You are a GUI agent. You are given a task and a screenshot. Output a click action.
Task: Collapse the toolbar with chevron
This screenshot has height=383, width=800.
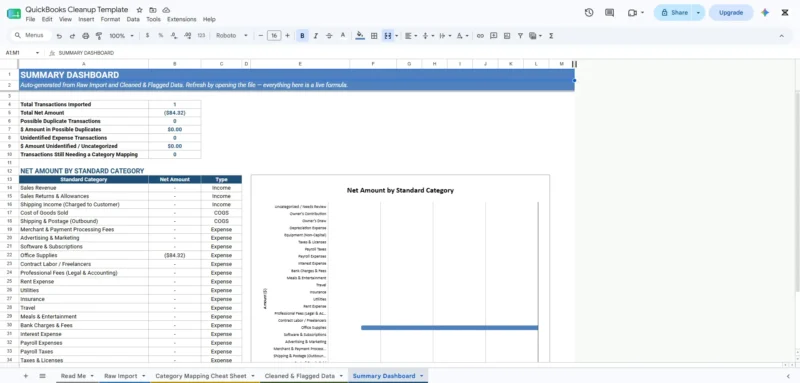(x=781, y=36)
